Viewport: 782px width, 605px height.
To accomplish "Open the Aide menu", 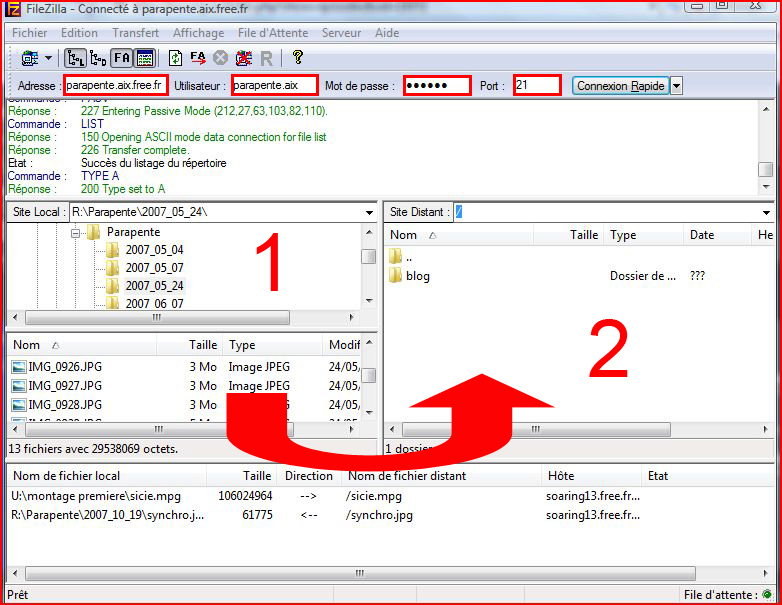I will pos(387,33).
